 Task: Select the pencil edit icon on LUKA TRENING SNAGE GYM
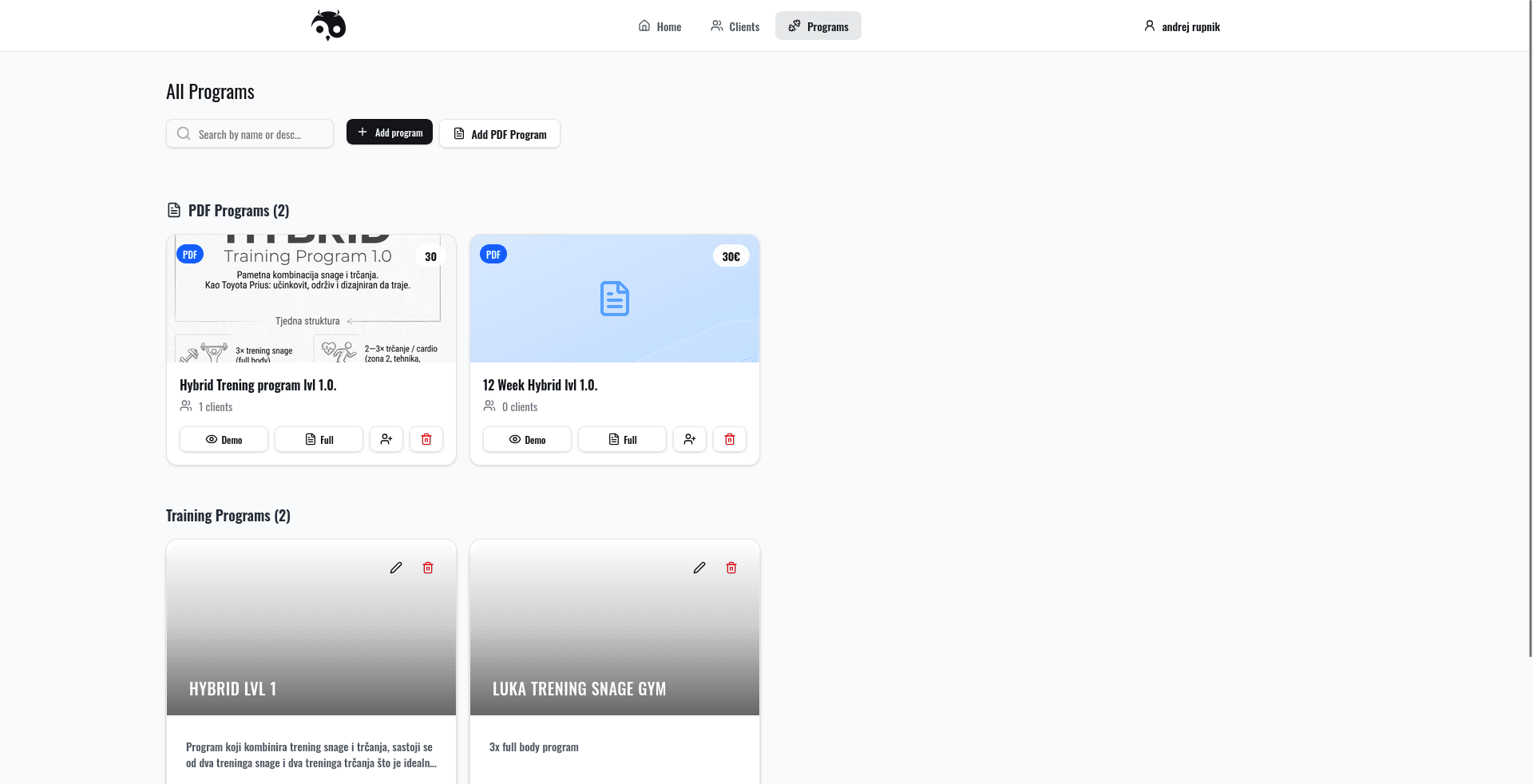pyautogui.click(x=699, y=568)
